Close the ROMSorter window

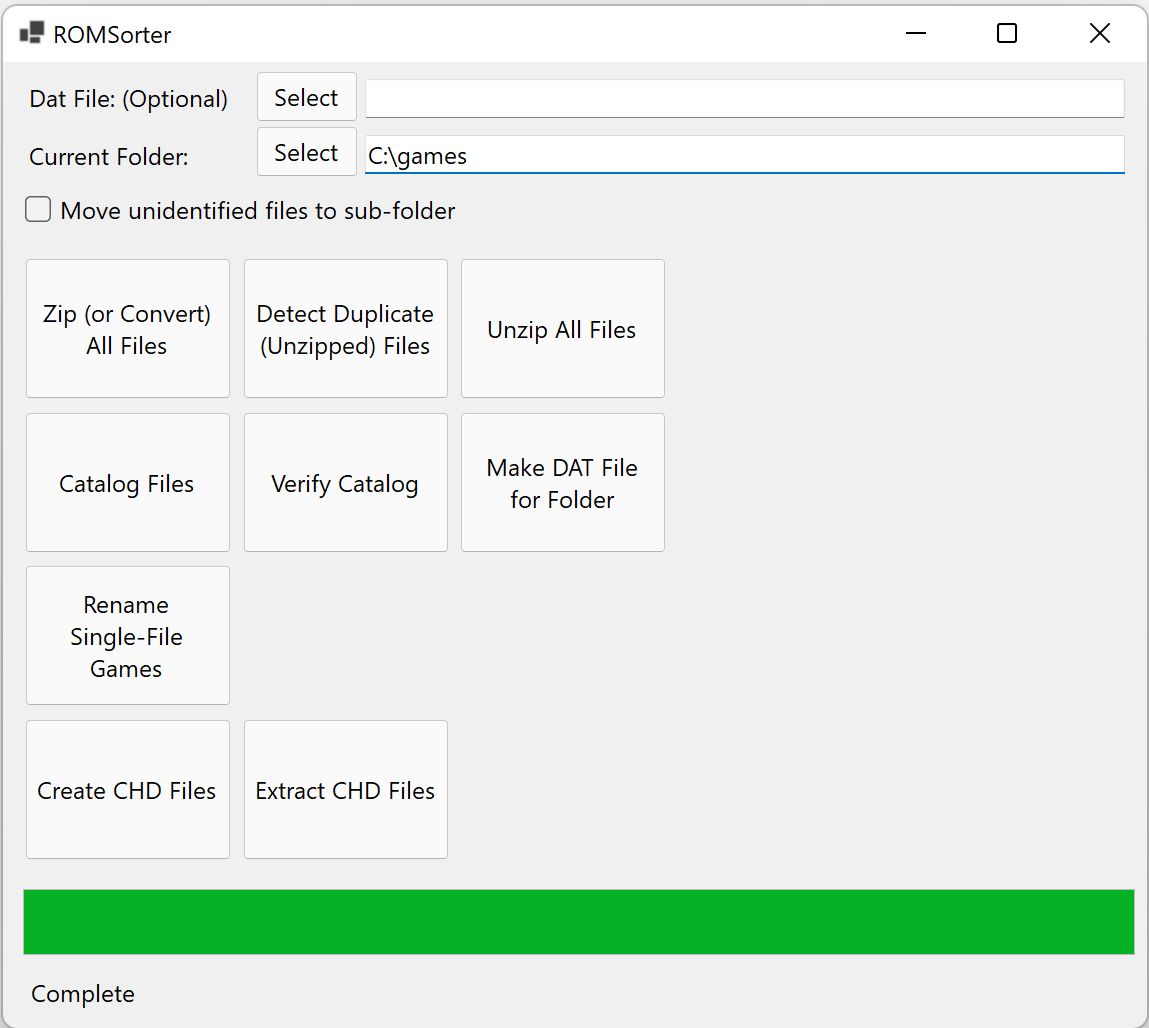[1099, 33]
